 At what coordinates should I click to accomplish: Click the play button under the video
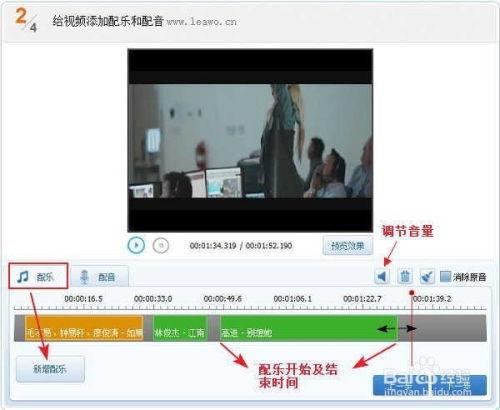pos(136,245)
